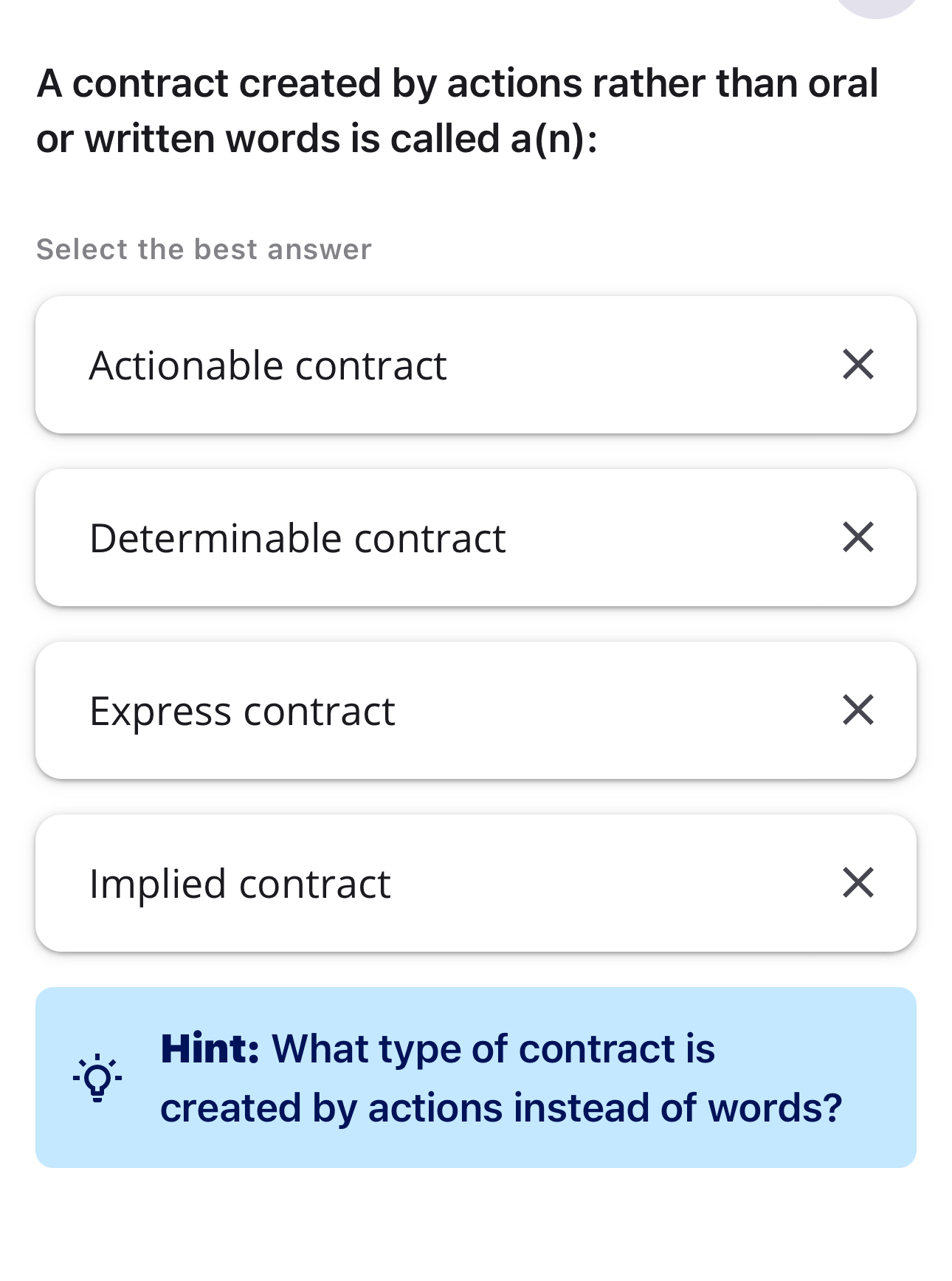Select the Express contract answer
The width and height of the screenshot is (952, 1281).
(369, 710)
